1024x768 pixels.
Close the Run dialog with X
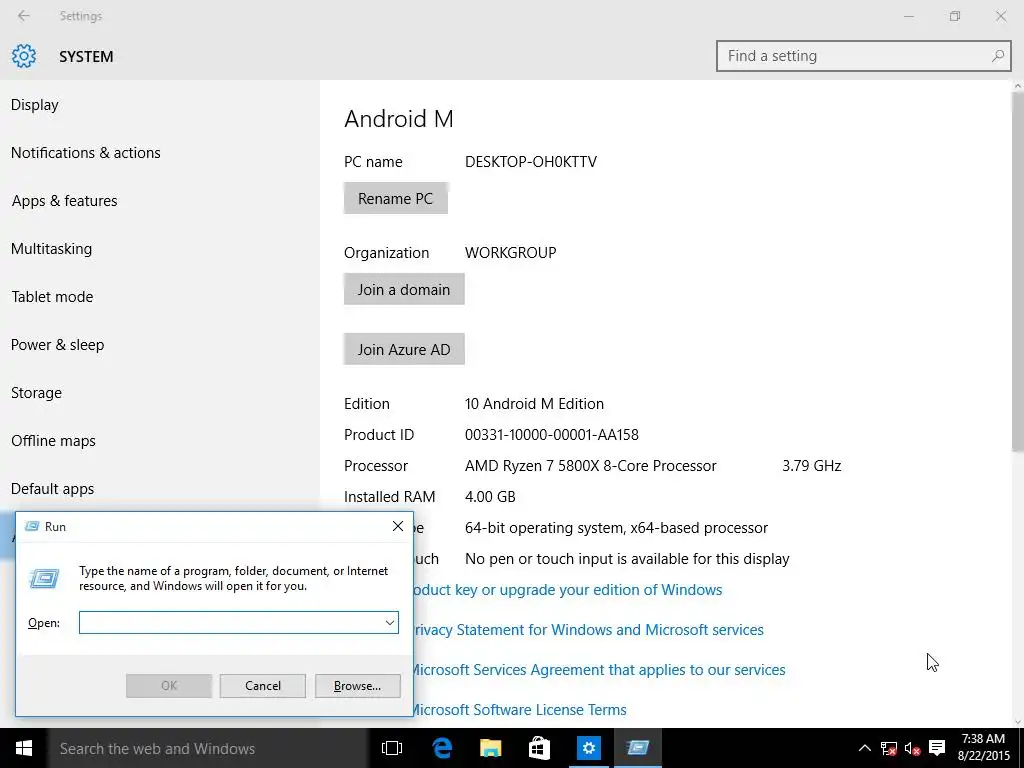click(x=398, y=526)
